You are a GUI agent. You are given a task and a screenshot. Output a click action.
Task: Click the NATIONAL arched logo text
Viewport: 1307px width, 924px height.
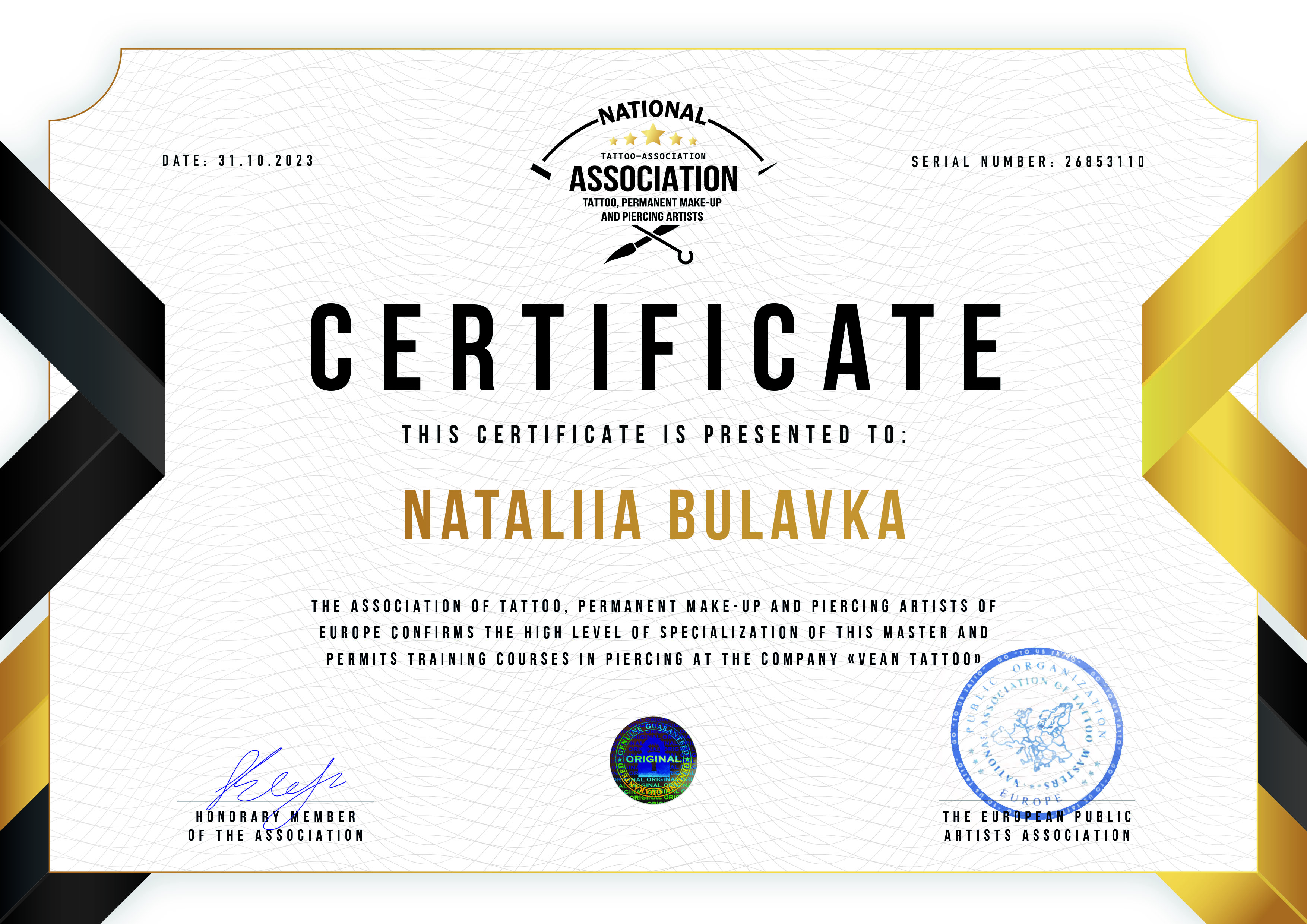point(653,112)
